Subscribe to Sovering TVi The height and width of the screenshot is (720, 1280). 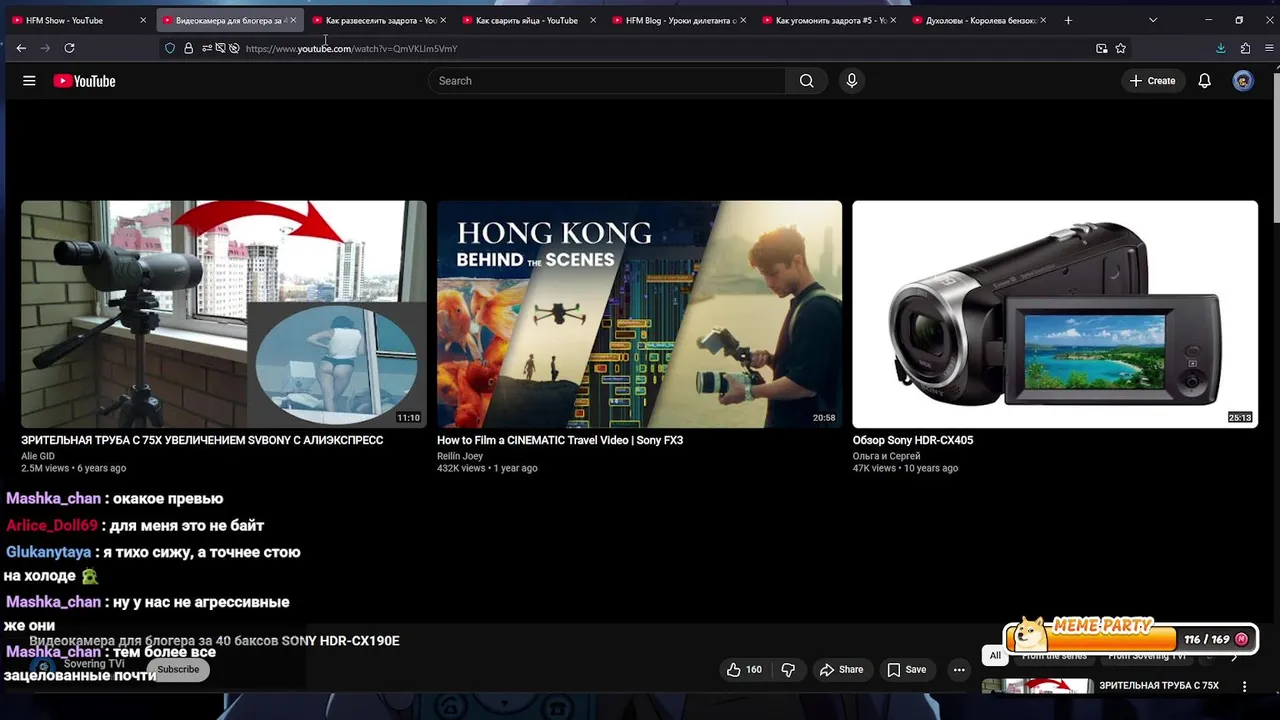tap(178, 670)
